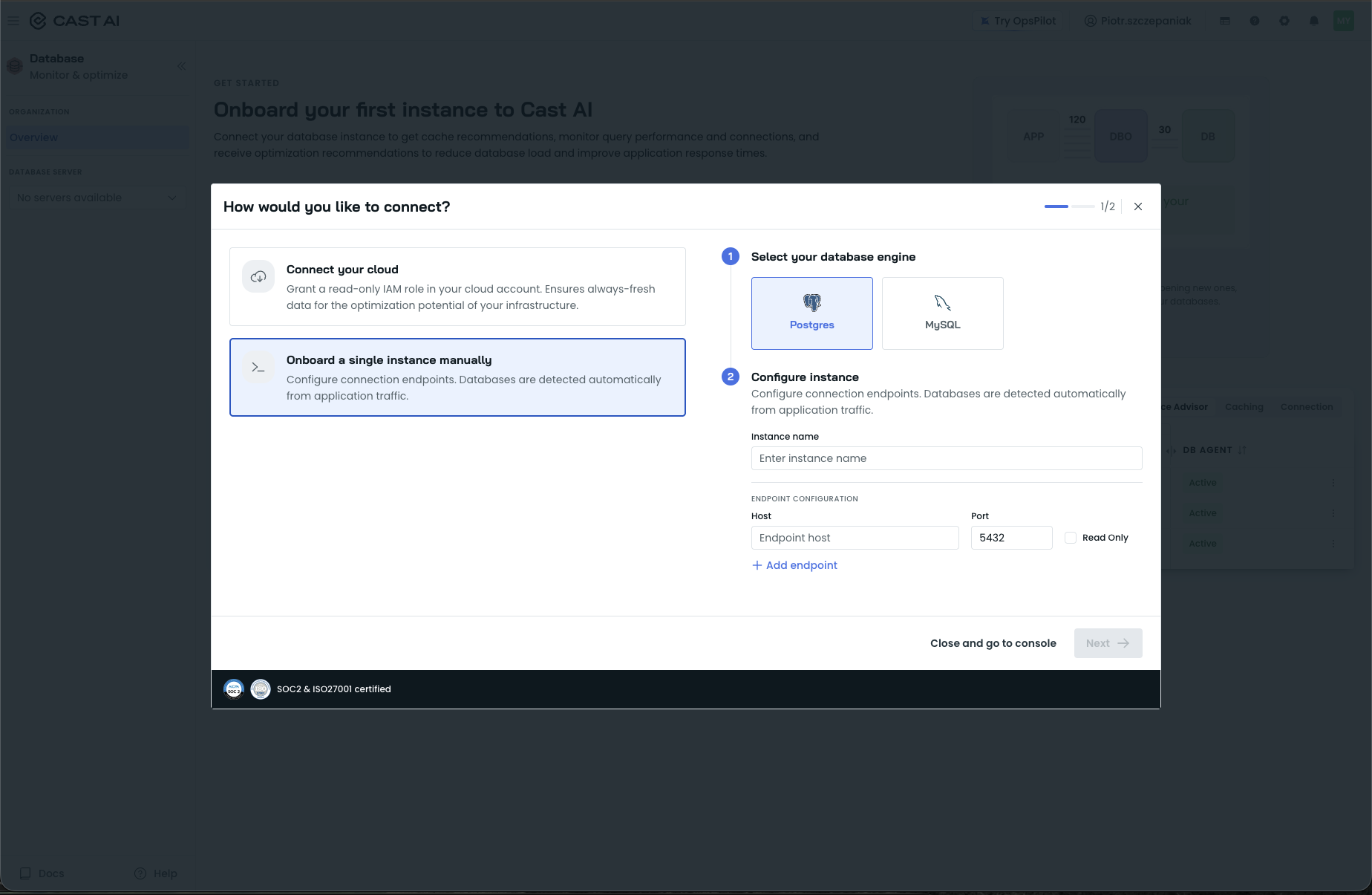Edit the Port field showing 5432

(1012, 538)
